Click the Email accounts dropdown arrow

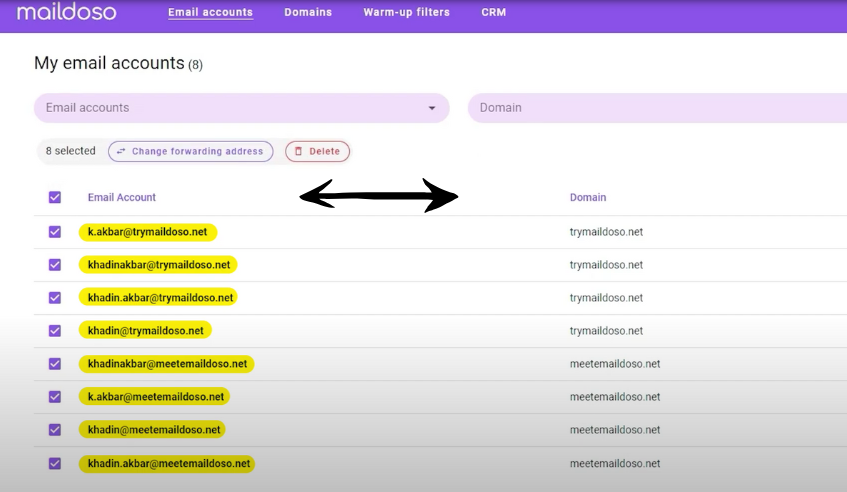pos(432,108)
